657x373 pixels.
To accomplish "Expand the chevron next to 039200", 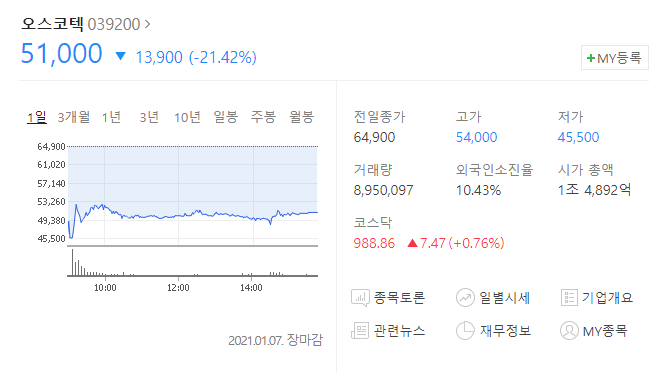I will tap(147, 24).
